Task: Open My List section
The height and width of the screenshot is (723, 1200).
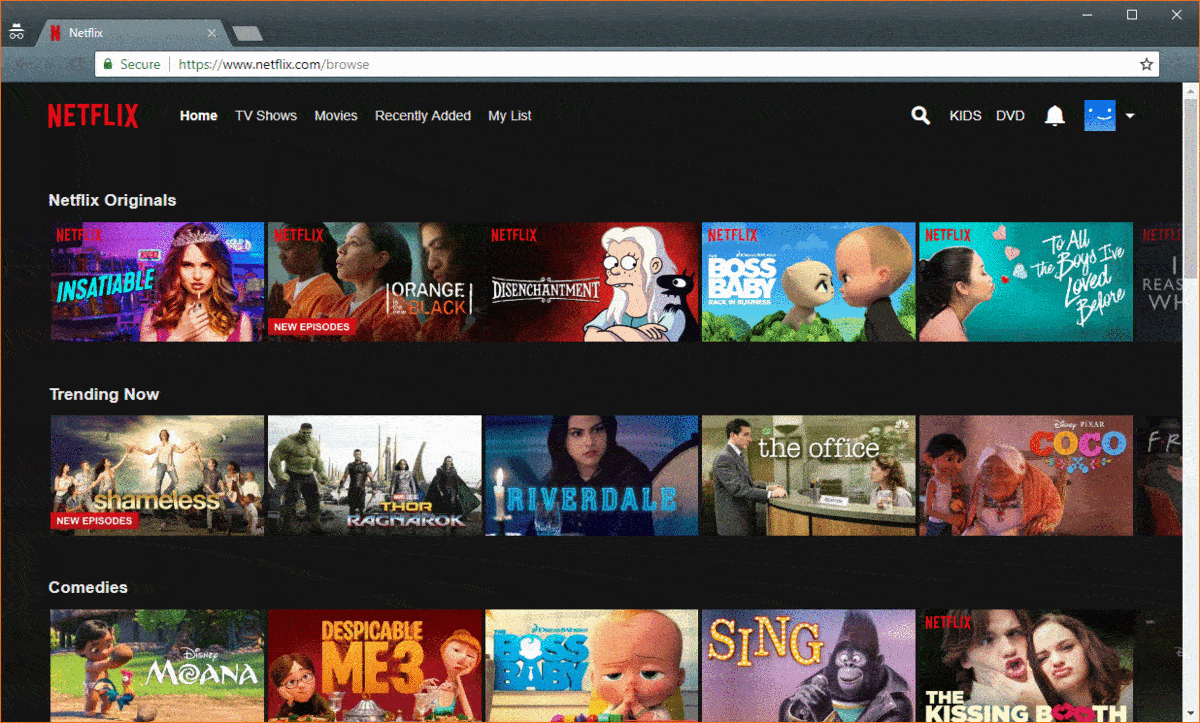Action: (510, 116)
